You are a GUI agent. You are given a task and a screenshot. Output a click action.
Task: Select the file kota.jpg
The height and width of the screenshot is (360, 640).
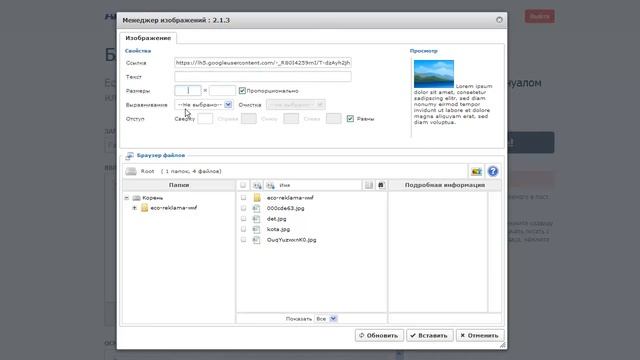(278, 229)
